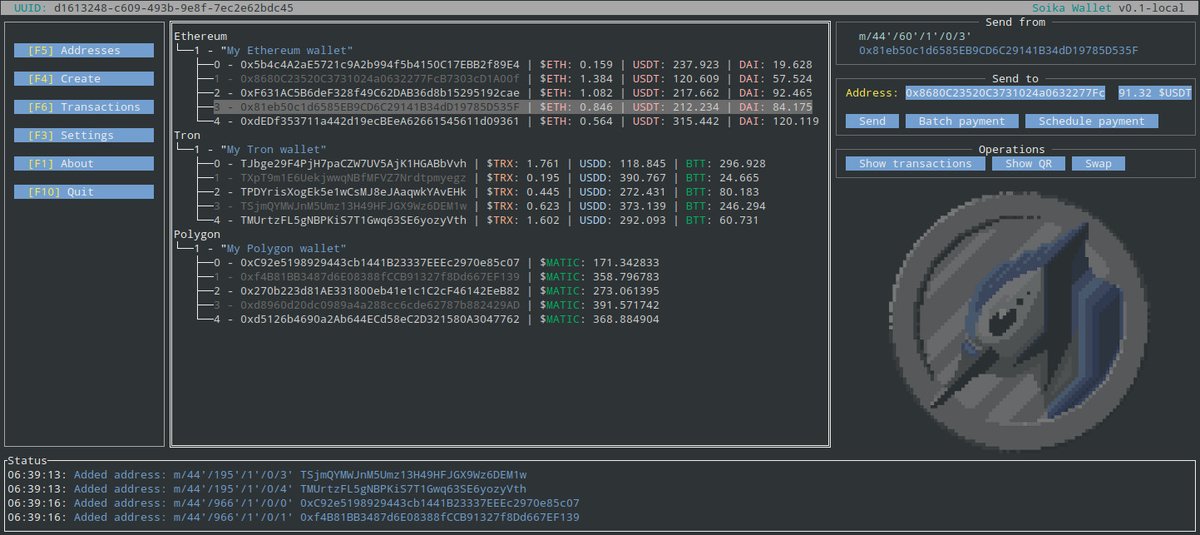Open Schedule payment
The image size is (1200, 535).
tap(1092, 121)
